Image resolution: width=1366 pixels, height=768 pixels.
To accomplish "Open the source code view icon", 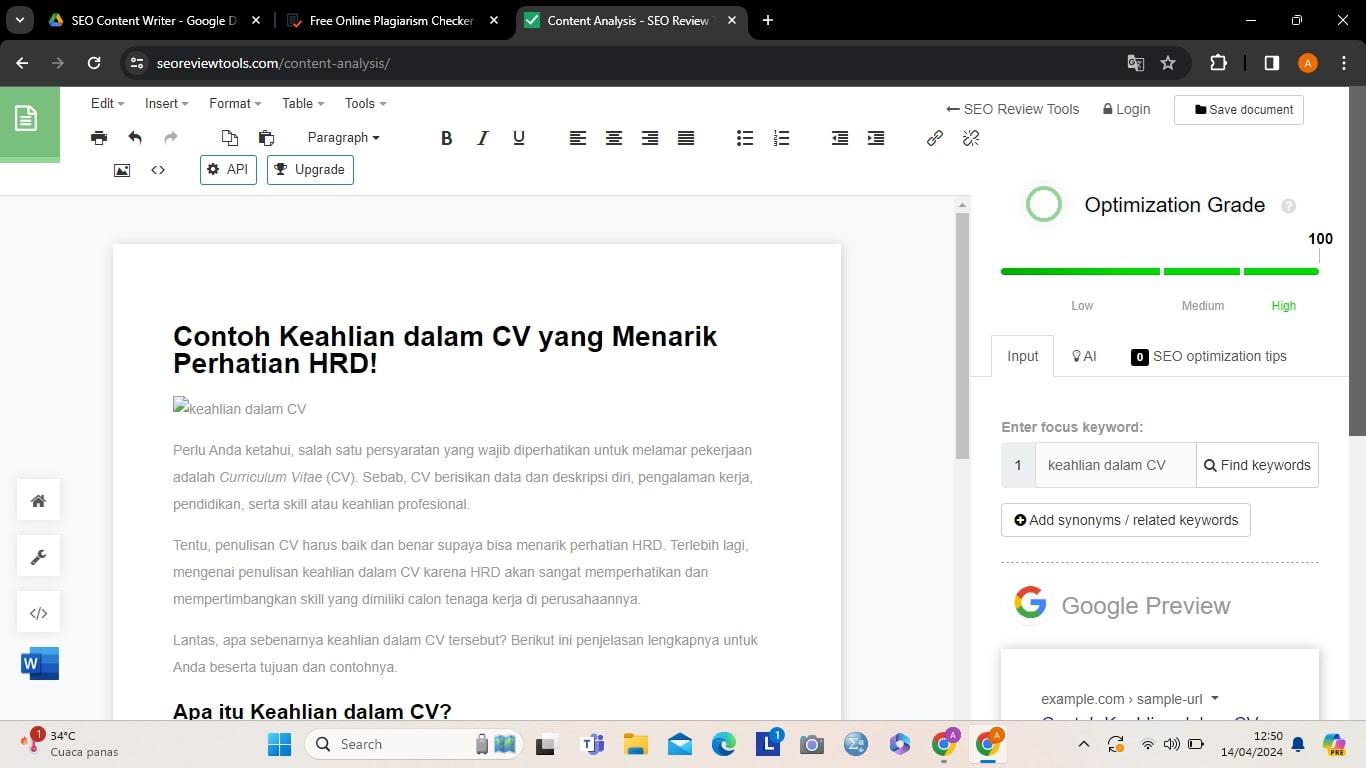I will 158,170.
